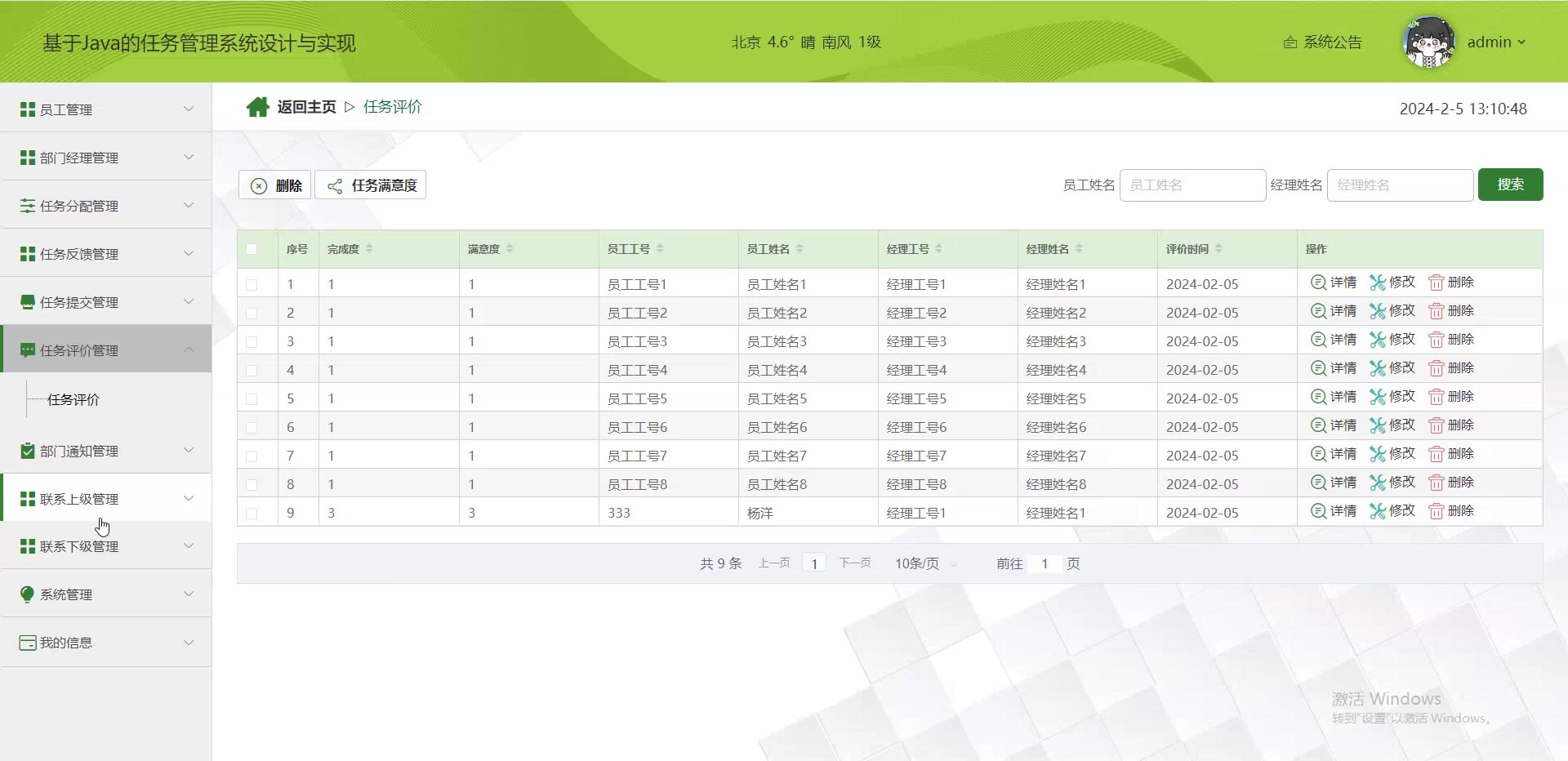
Task: Collapse 任务评价管理 menu chevron
Action: (x=189, y=349)
